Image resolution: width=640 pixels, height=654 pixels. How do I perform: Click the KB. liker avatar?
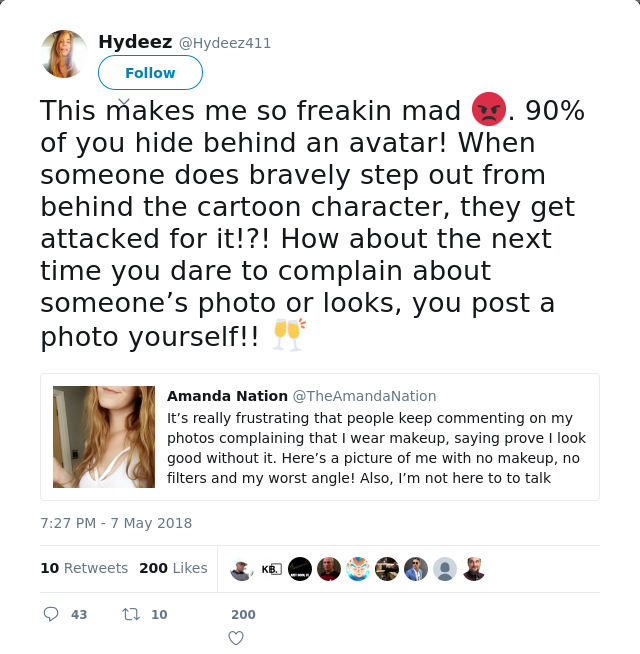pyautogui.click(x=271, y=569)
